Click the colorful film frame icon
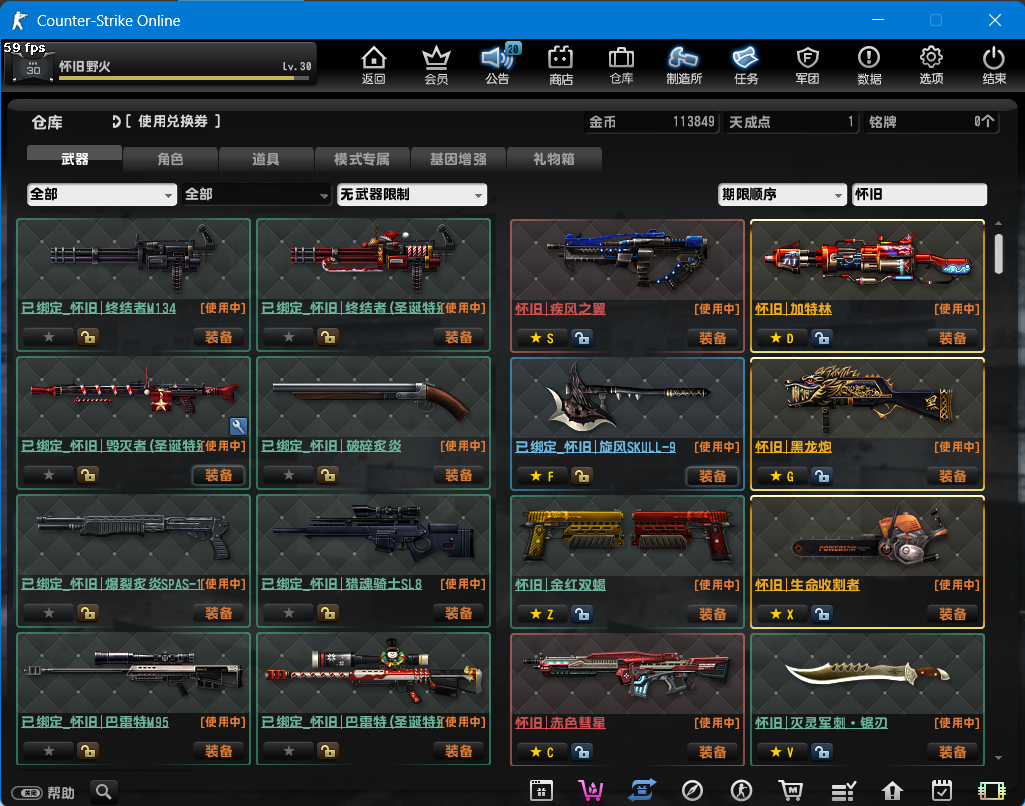 point(992,790)
